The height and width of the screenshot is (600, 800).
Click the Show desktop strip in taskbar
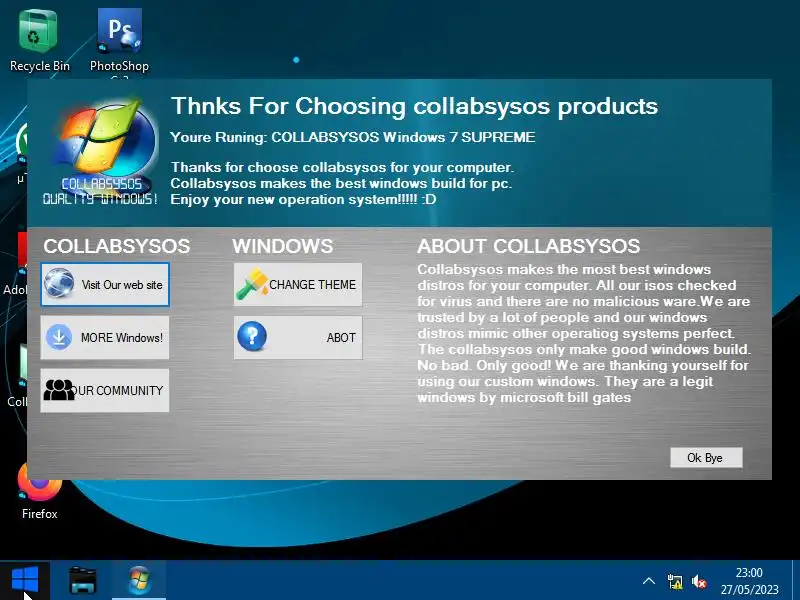tap(796, 580)
